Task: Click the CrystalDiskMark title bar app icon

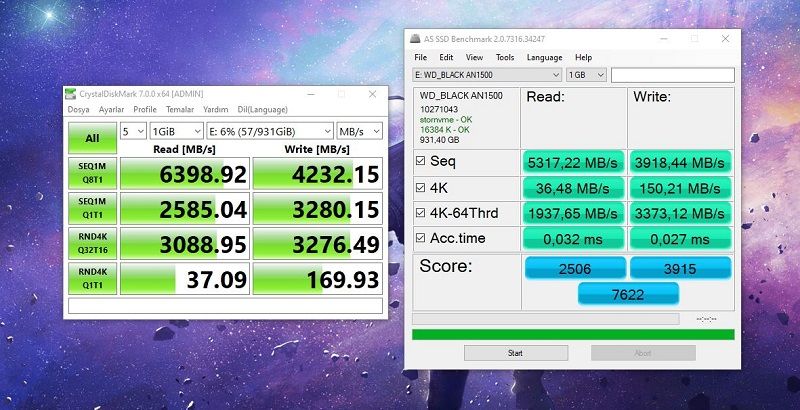Action: [x=71, y=94]
